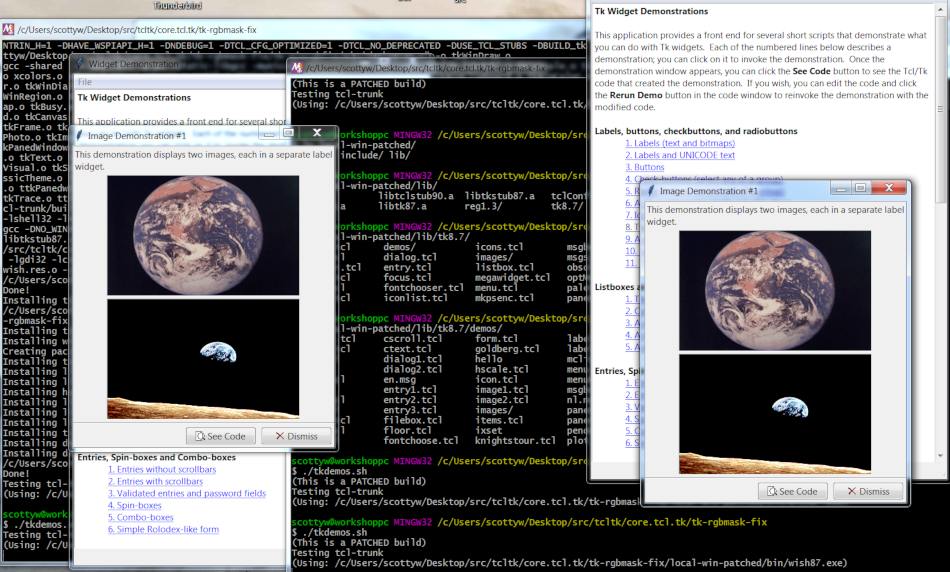Screen dimensions: 950x572
Task: Open the 'Combo-boxes' demo link
Action: 141,517
